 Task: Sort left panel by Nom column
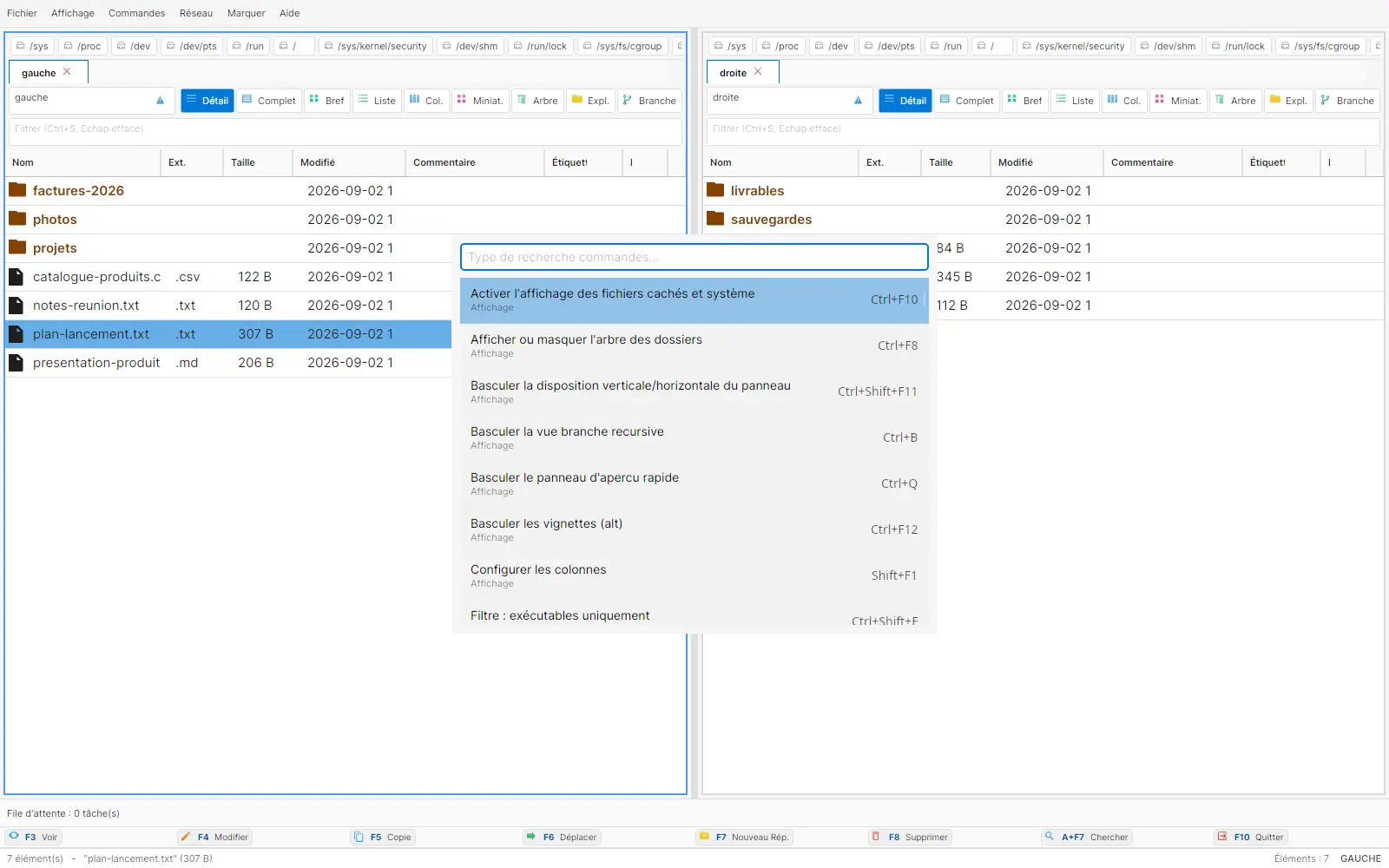pos(83,162)
